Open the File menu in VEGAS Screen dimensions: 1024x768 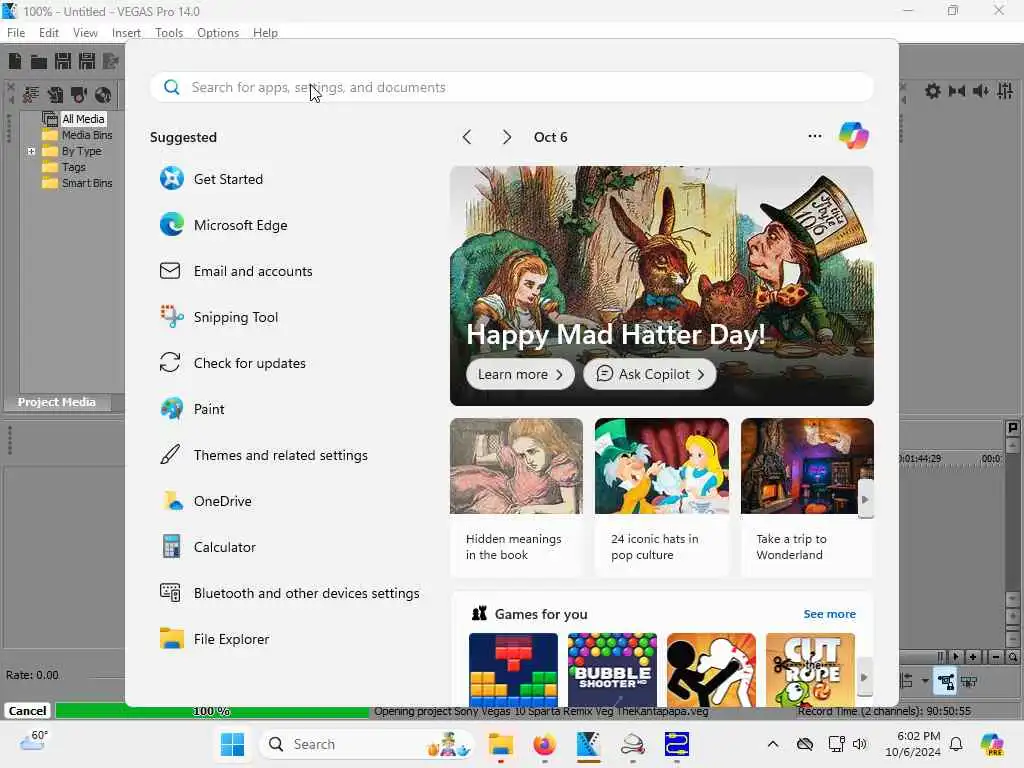pos(16,33)
